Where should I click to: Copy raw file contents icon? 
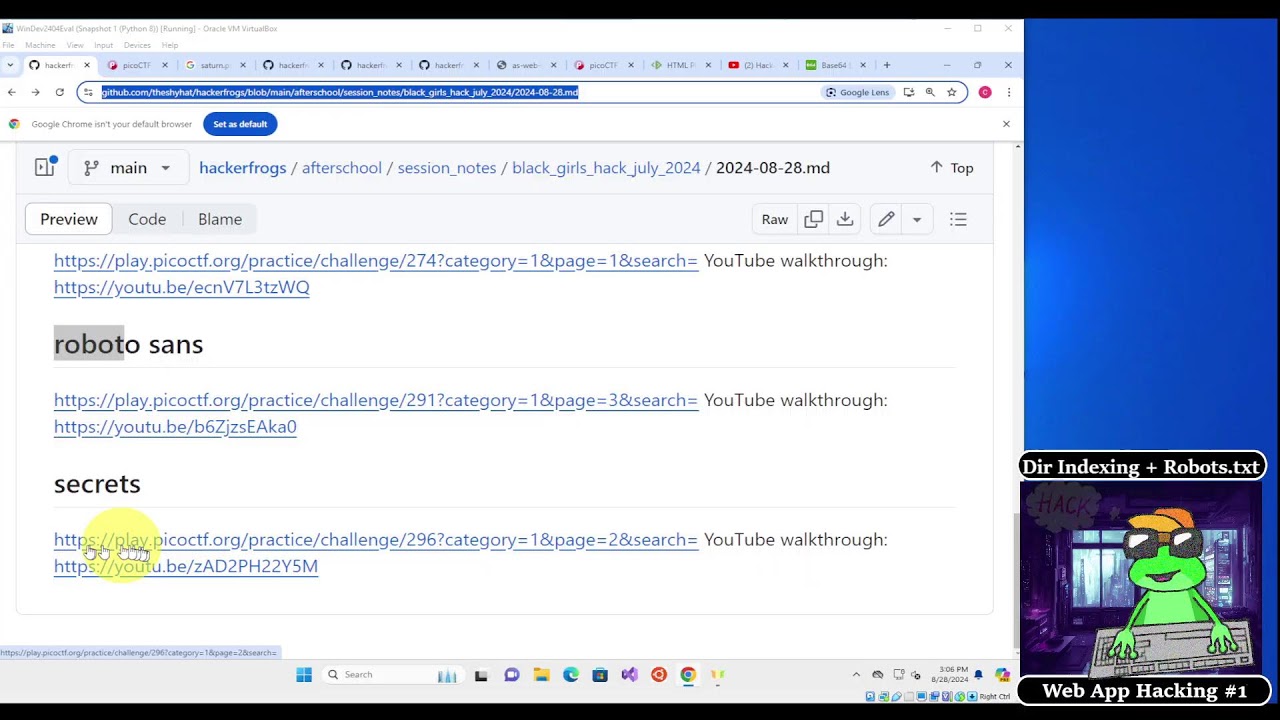point(814,219)
